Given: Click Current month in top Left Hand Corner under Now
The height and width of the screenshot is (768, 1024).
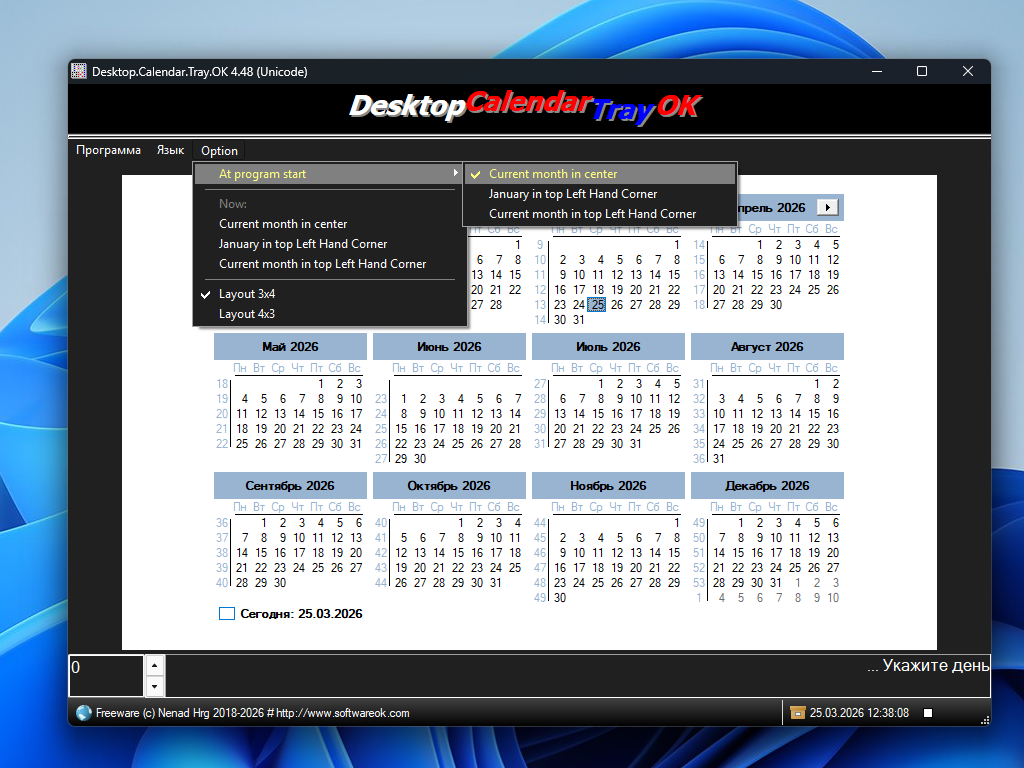Looking at the screenshot, I should (x=330, y=264).
